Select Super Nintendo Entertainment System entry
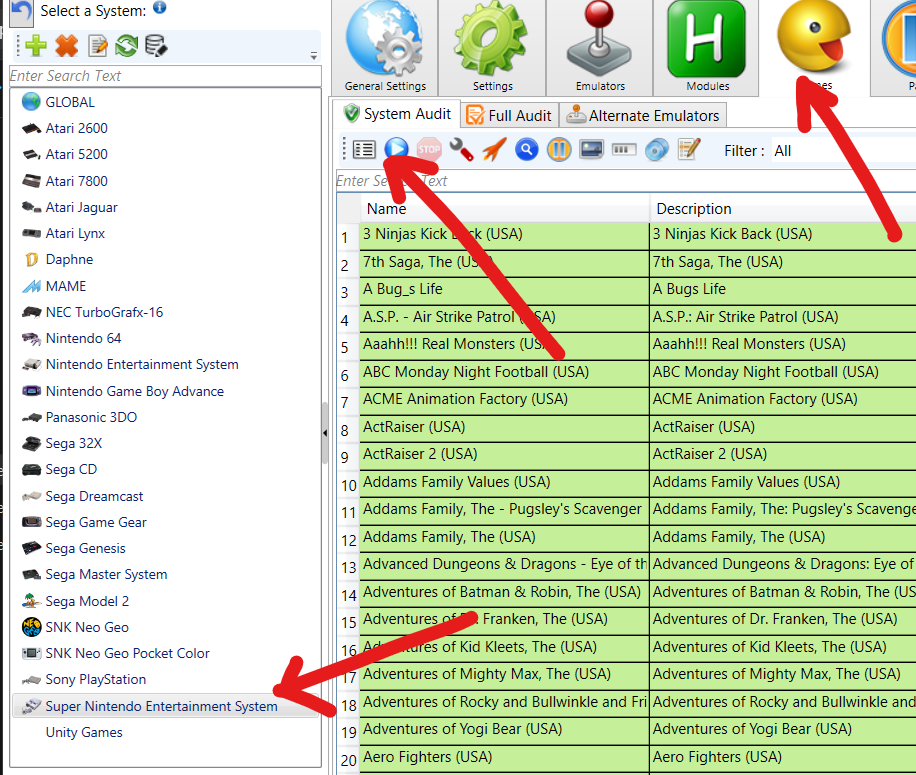The width and height of the screenshot is (916, 775). [x=165, y=706]
